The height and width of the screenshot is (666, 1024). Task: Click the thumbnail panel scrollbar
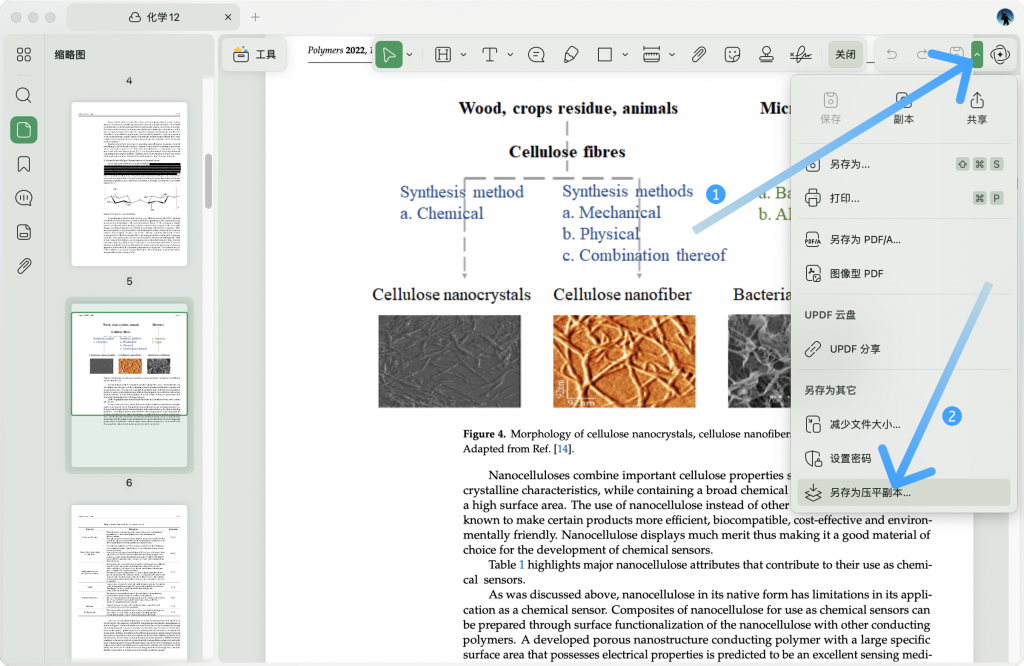[209, 180]
